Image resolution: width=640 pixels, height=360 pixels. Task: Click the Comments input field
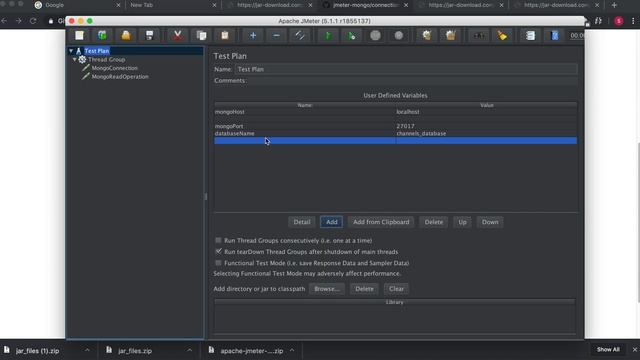coord(412,81)
